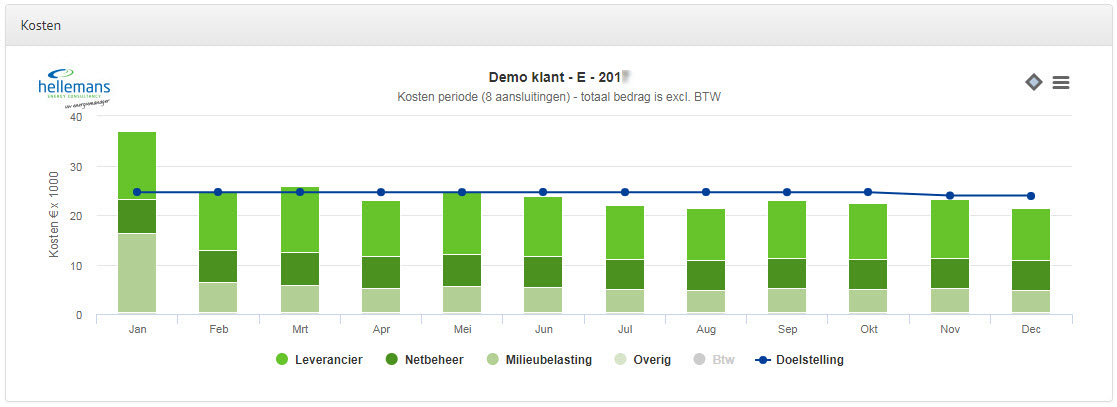Click the Doelstelling point above Nov
1117x407 pixels.
click(950, 196)
